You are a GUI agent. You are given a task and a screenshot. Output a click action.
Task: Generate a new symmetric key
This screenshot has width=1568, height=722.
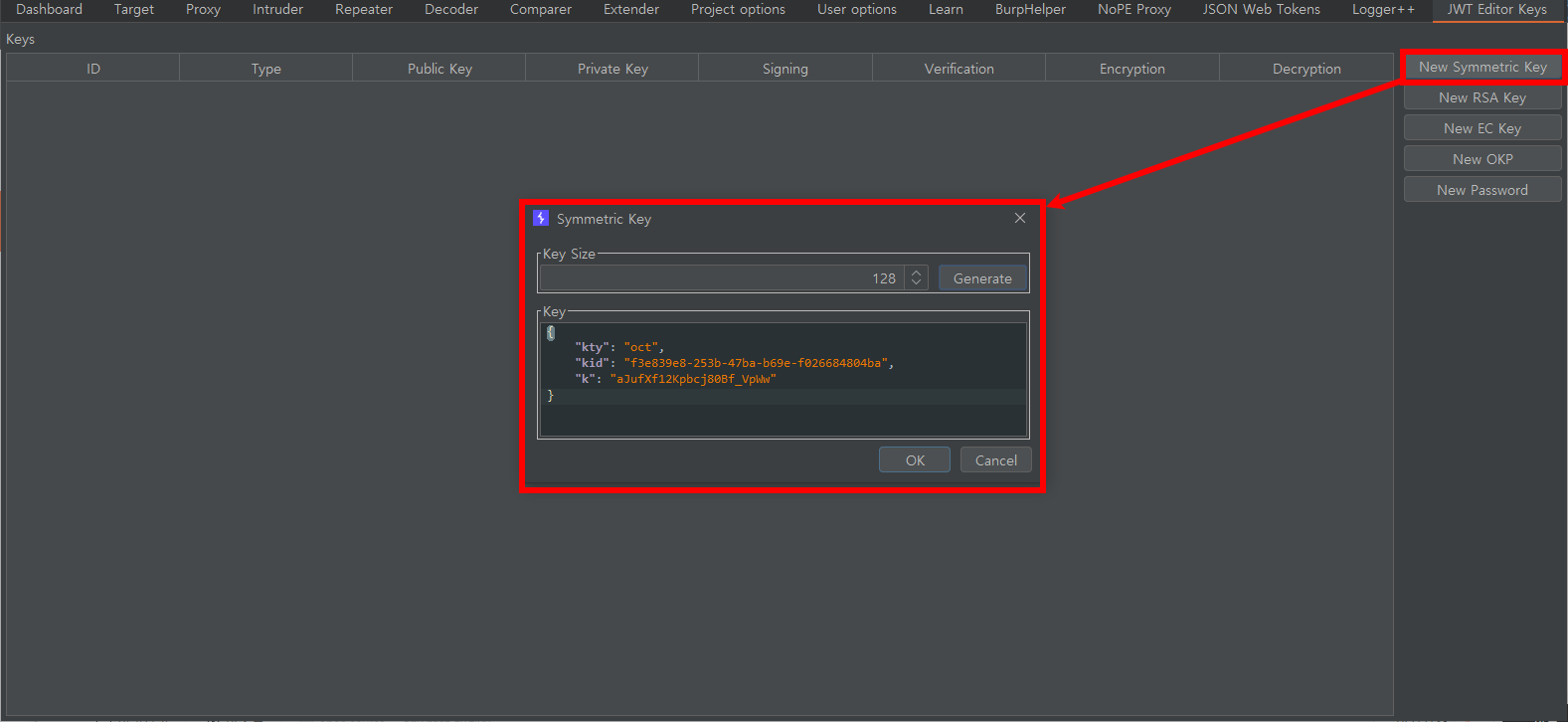click(982, 278)
